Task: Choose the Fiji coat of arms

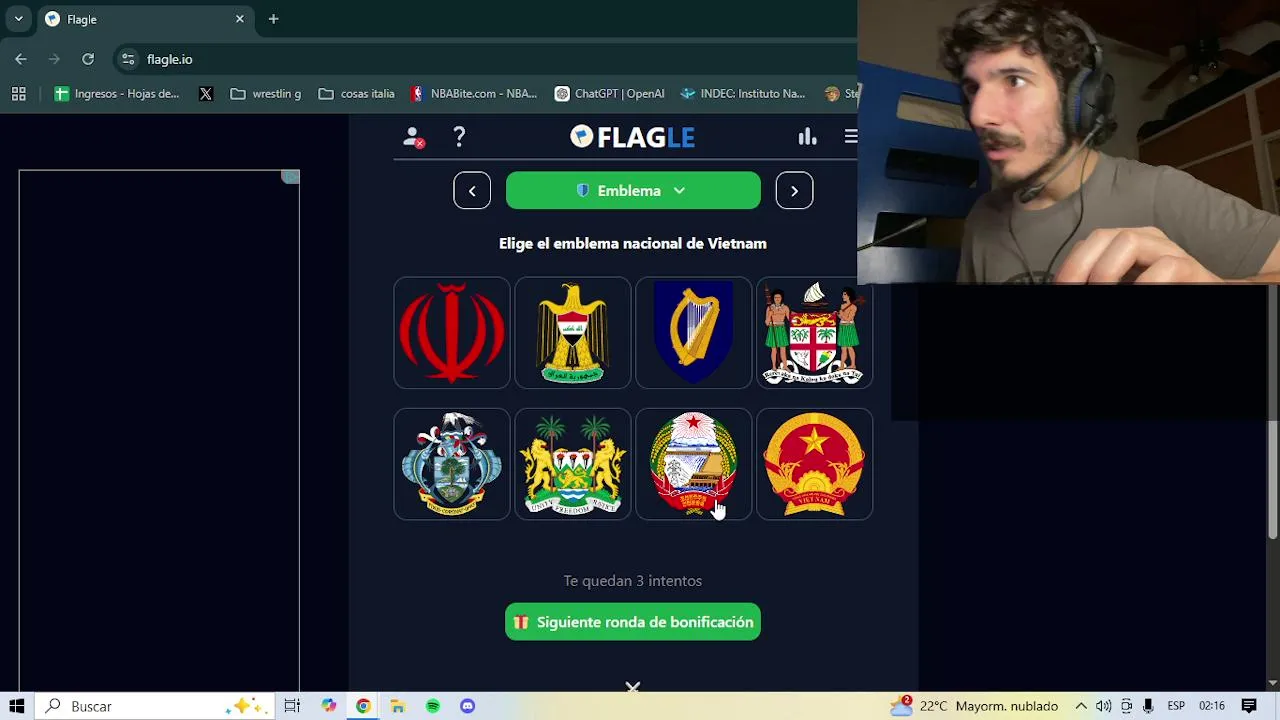Action: click(x=814, y=333)
